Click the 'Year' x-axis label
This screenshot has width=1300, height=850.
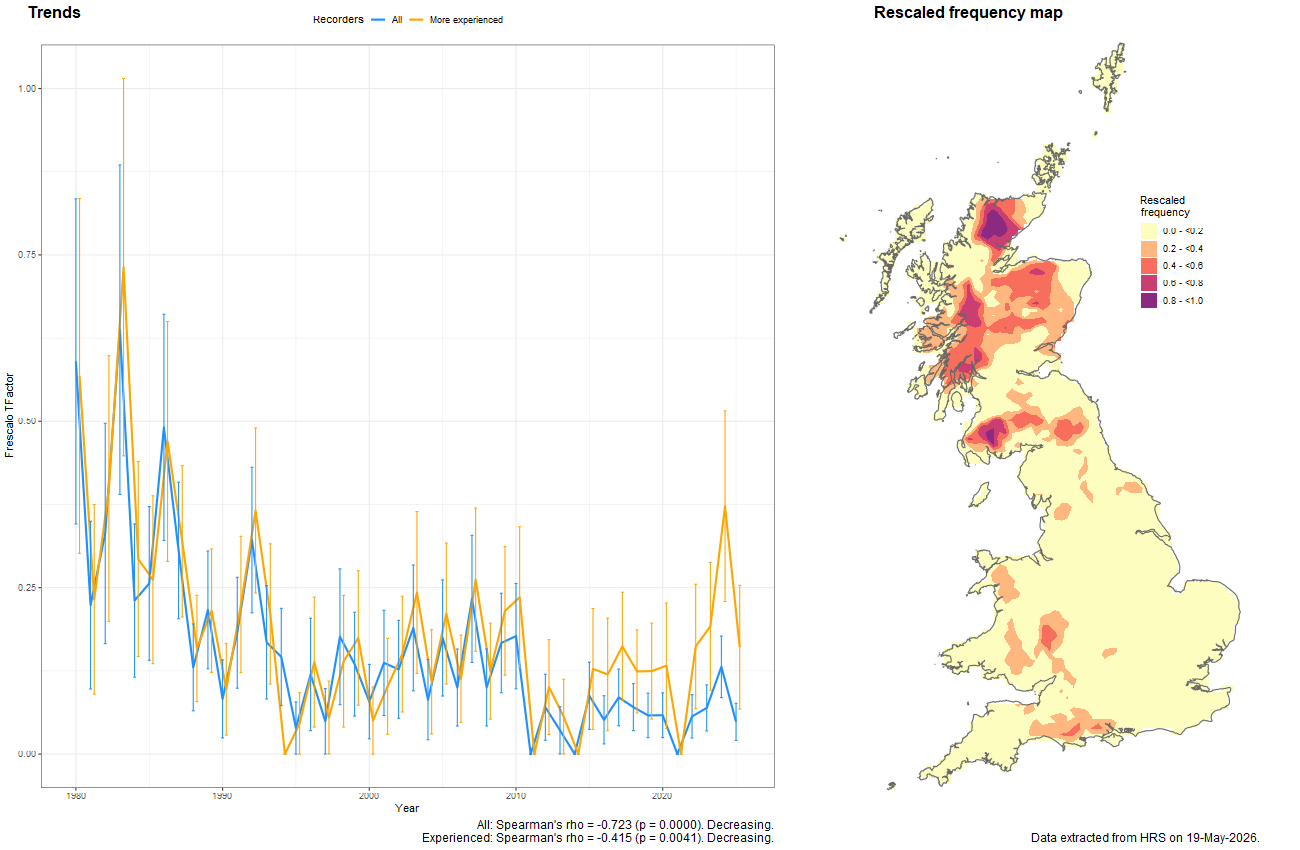point(407,807)
